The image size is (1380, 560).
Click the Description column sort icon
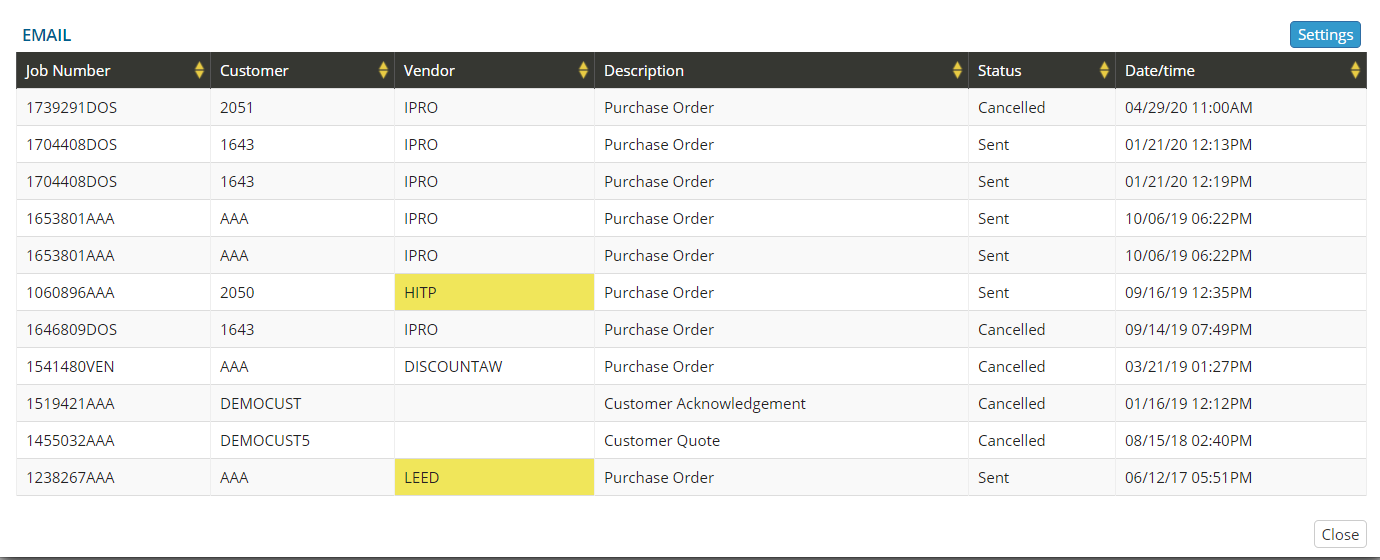[957, 70]
